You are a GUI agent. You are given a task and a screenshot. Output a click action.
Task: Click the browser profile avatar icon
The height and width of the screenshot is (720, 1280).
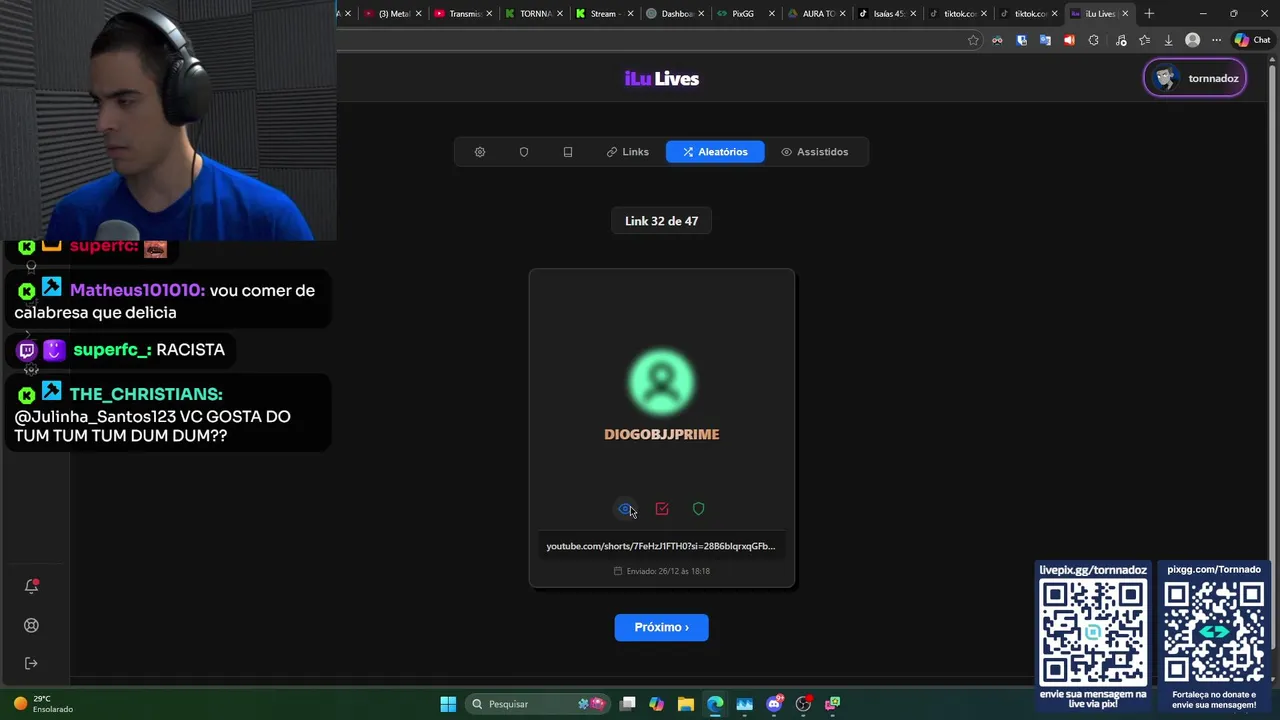pyautogui.click(x=1192, y=40)
